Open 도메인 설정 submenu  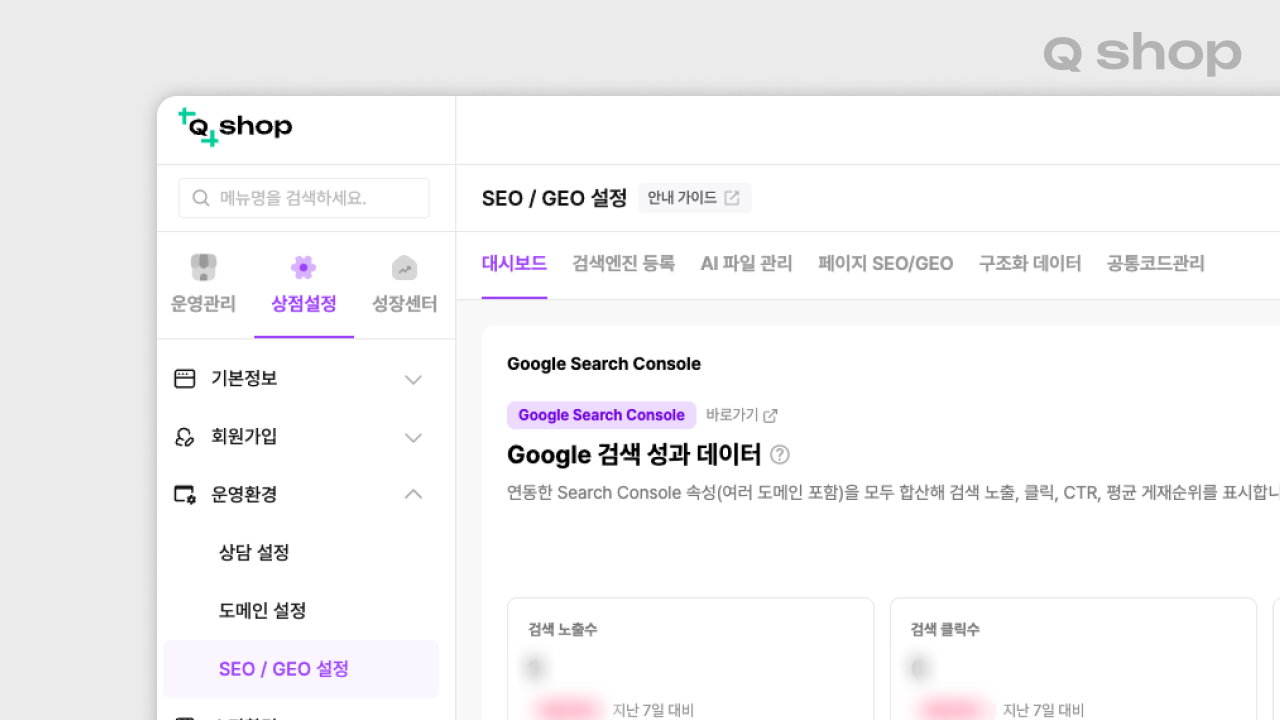(262, 610)
